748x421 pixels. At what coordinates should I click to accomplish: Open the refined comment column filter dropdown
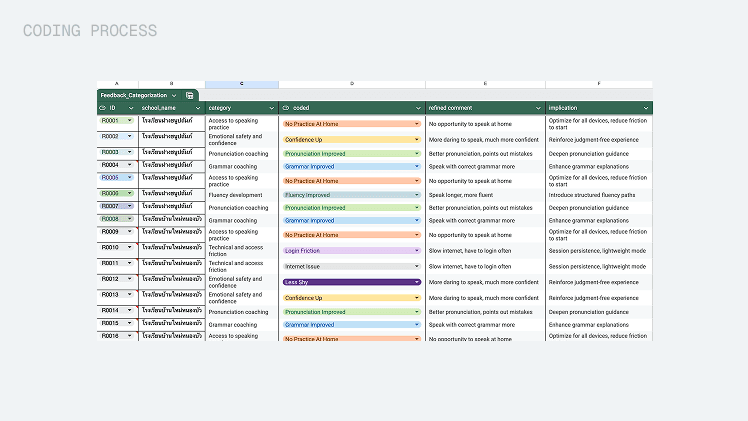point(538,108)
